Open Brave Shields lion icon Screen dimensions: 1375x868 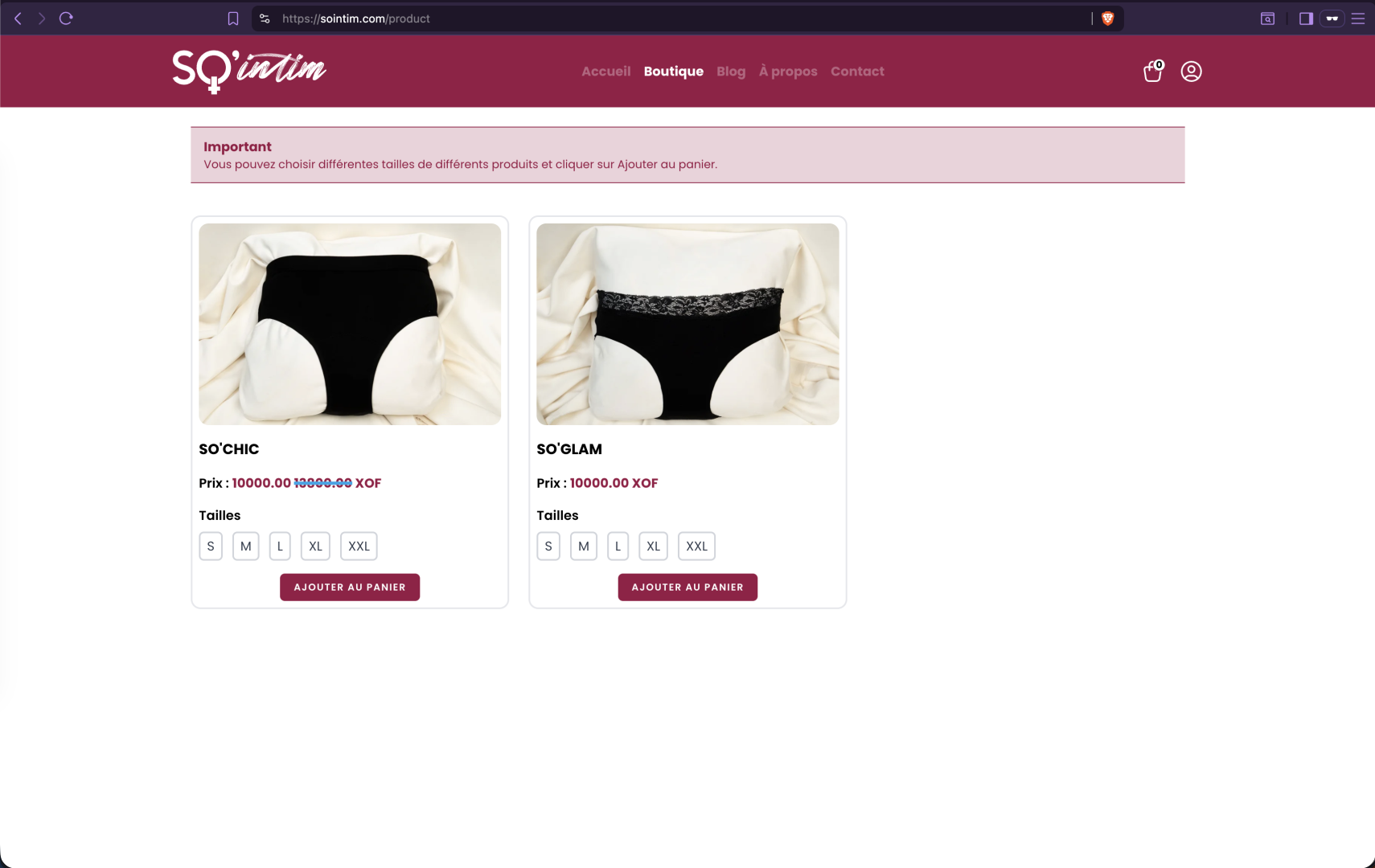1108,18
